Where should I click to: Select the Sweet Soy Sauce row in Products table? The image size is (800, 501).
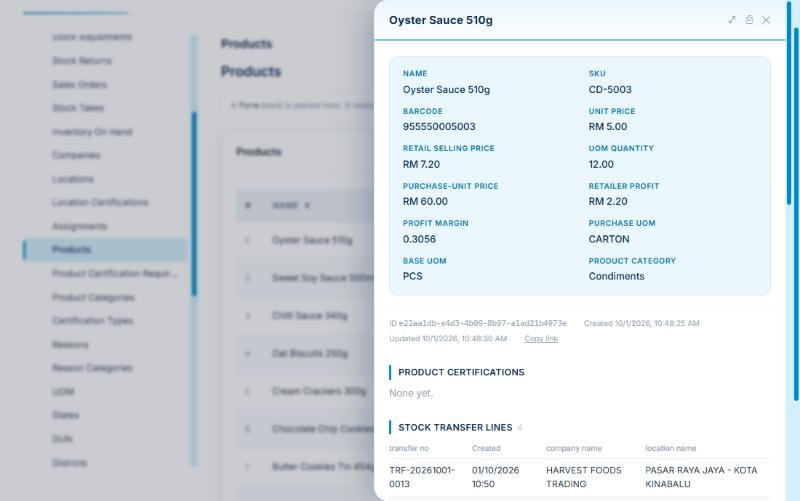[x=305, y=278]
